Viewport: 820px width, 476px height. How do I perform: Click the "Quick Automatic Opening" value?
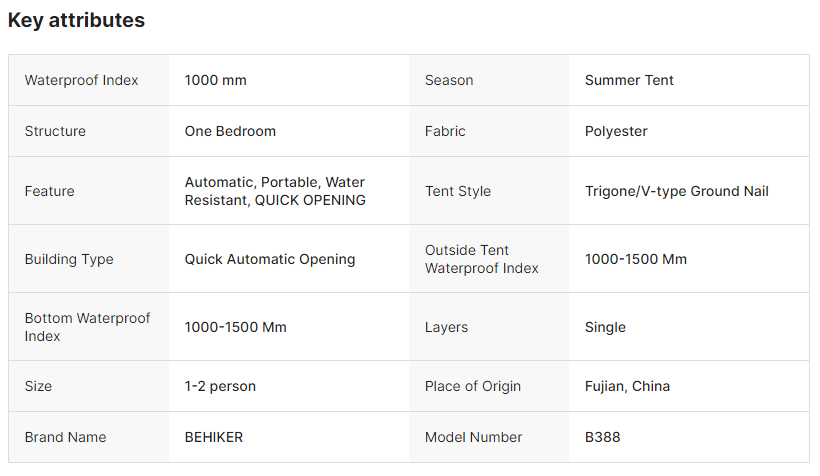[270, 259]
